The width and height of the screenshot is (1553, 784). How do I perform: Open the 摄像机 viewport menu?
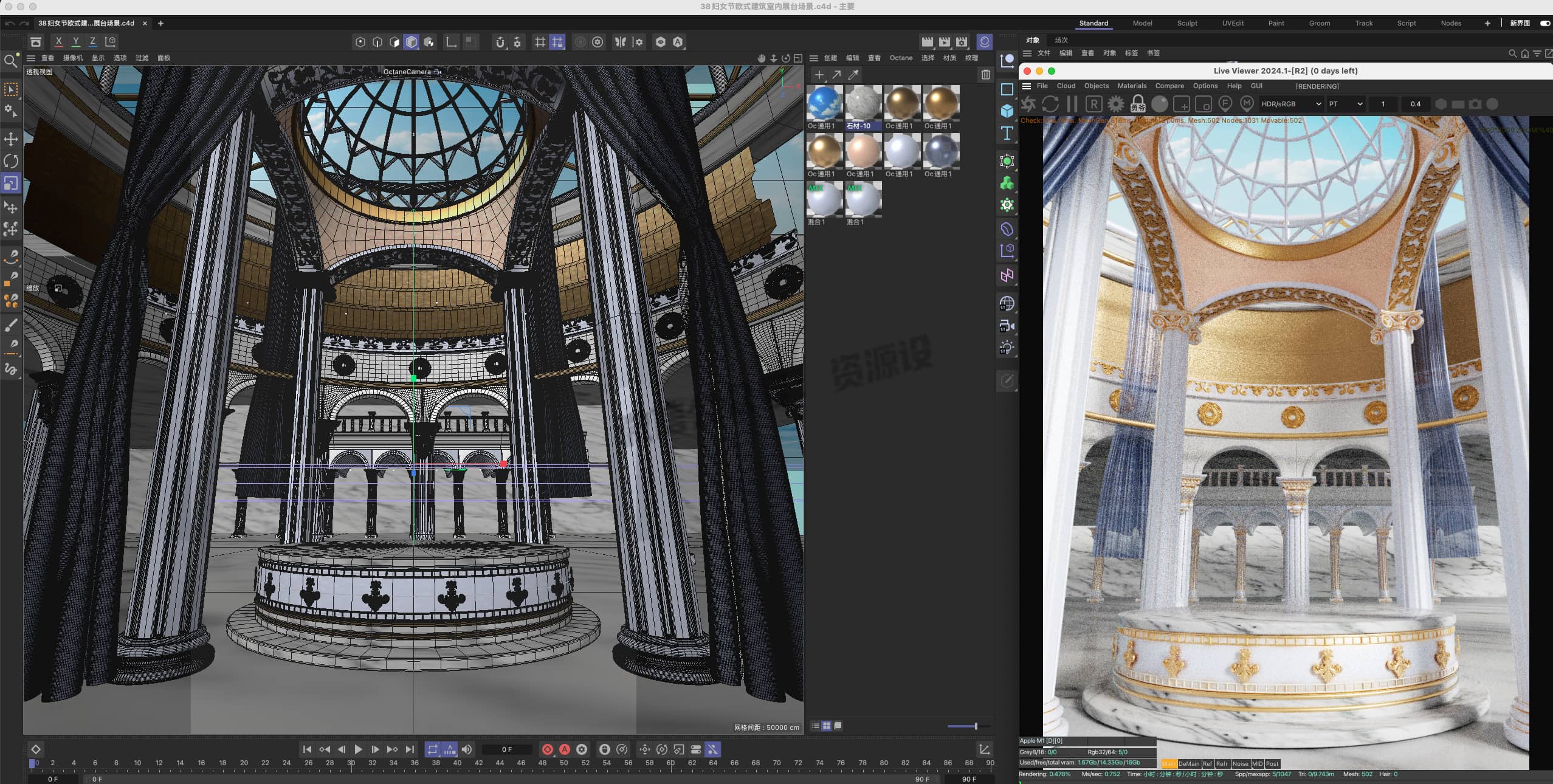click(72, 58)
